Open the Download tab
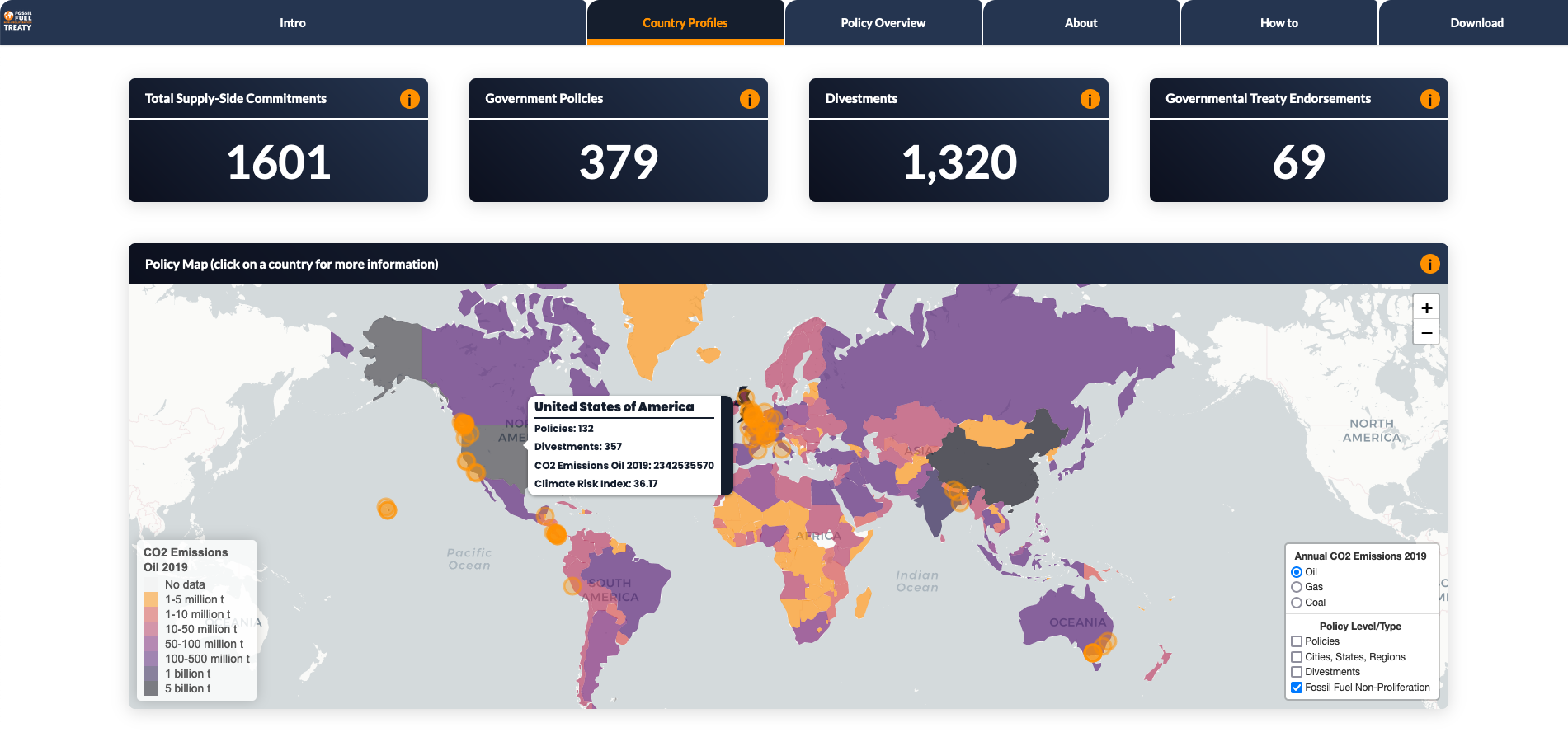Image resolution: width=1568 pixels, height=737 pixels. click(x=1474, y=23)
